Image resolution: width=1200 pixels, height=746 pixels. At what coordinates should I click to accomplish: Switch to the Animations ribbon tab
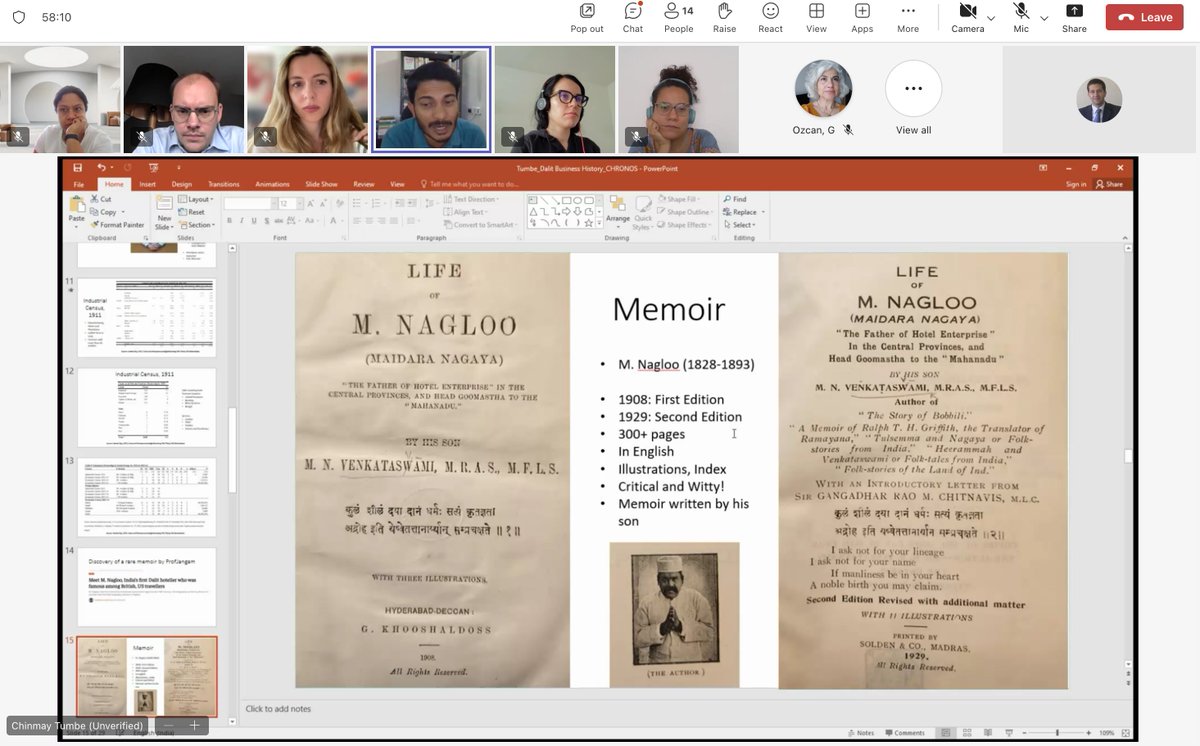point(272,184)
